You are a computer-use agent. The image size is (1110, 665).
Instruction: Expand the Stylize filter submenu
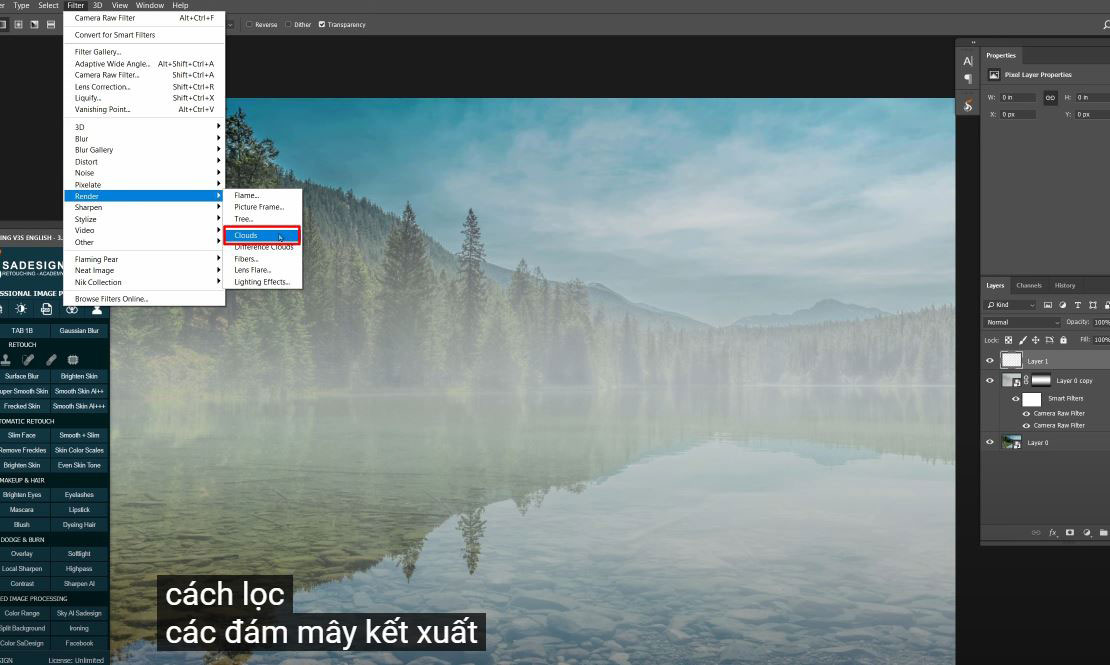pyautogui.click(x=144, y=219)
